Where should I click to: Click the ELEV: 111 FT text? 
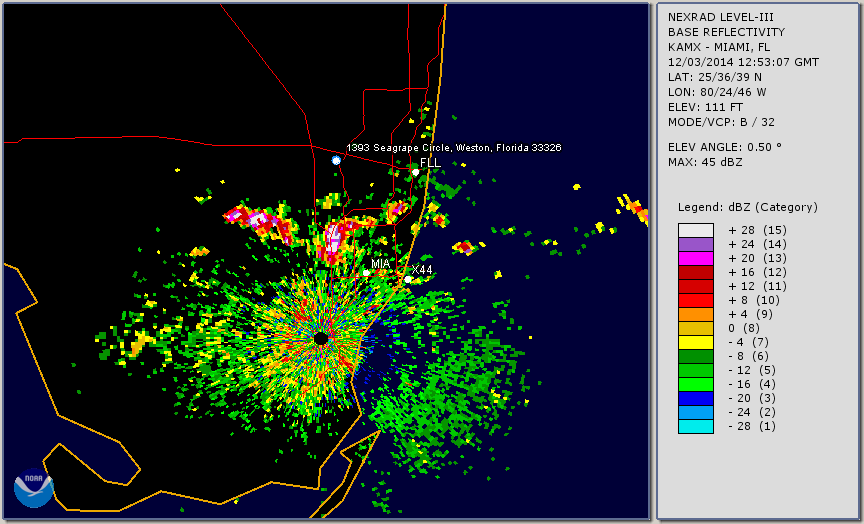click(x=705, y=107)
